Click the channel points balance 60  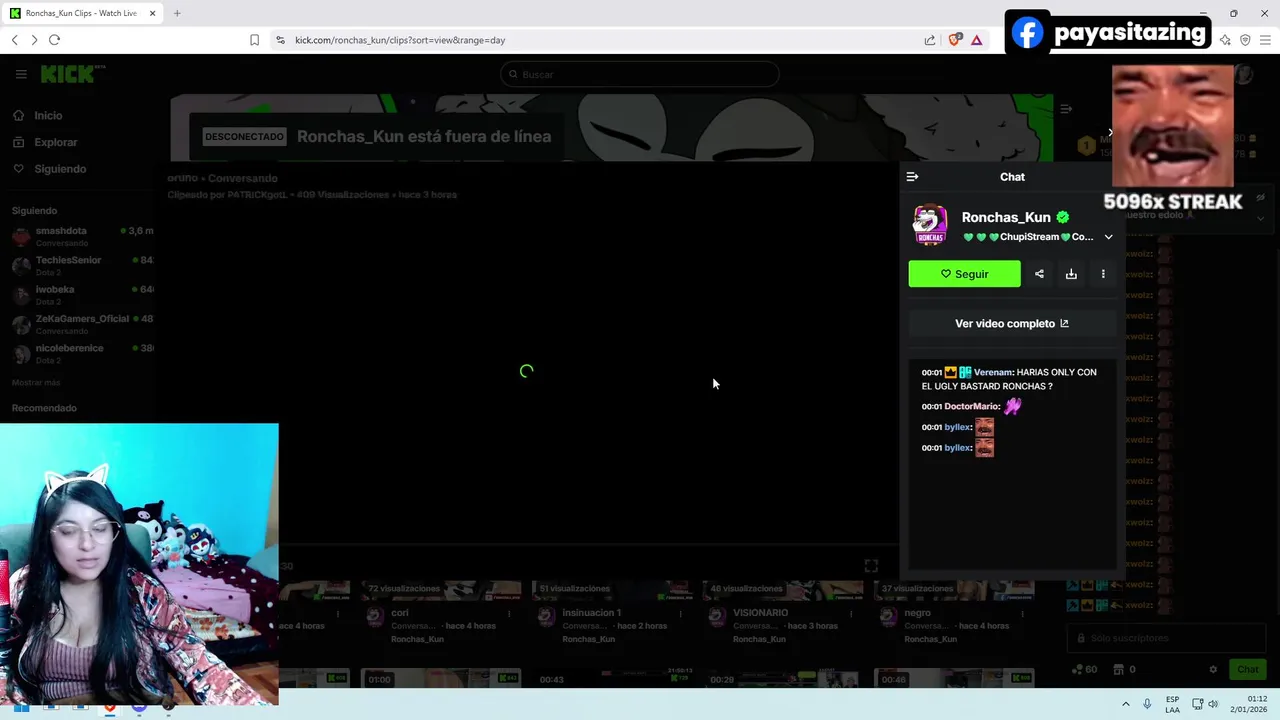click(1084, 669)
